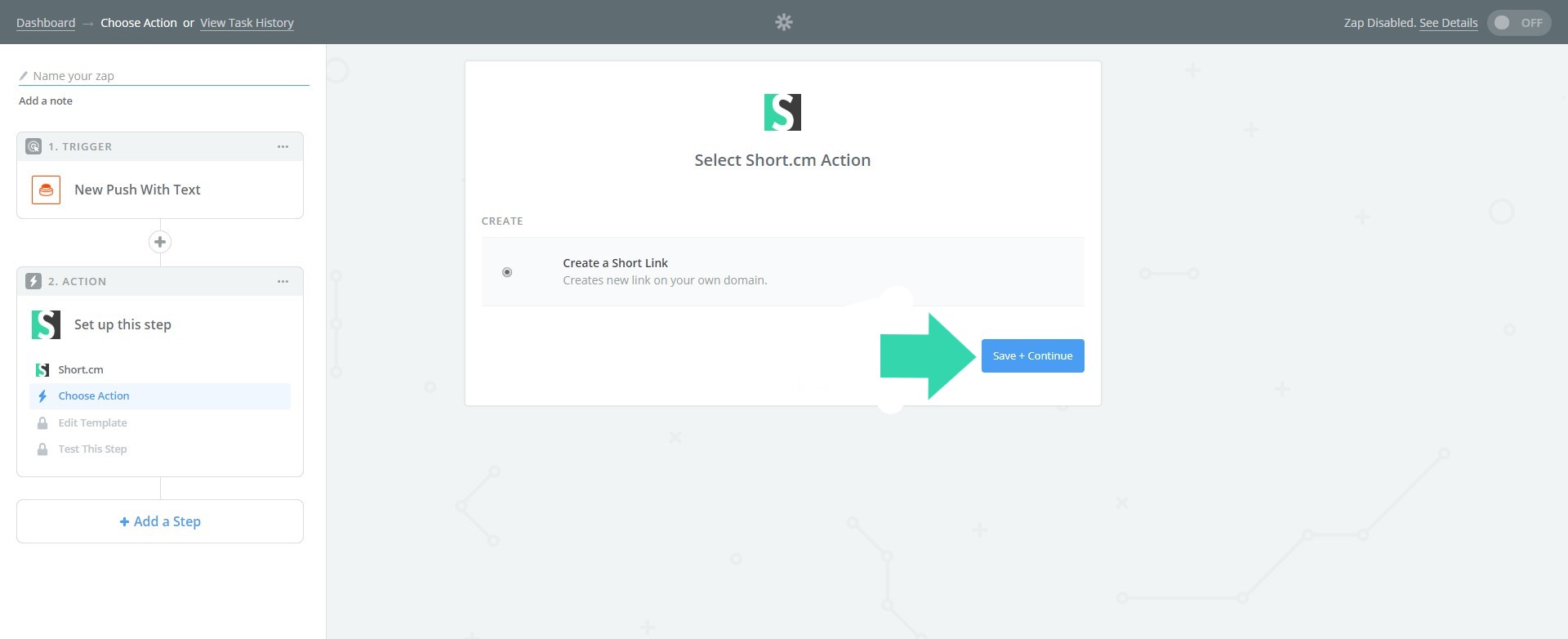This screenshot has height=639, width=1568.
Task: Click the large Short.cm logo in main panel
Action: (x=782, y=112)
